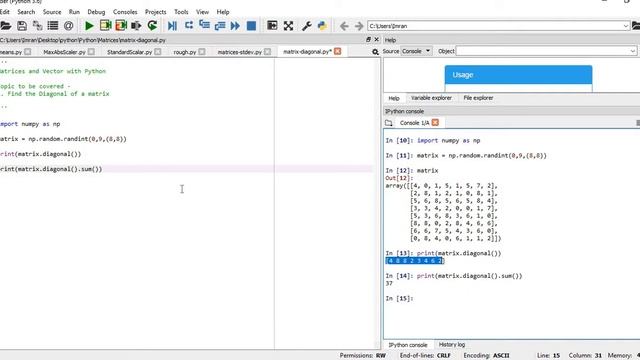Open the file list icon
This screenshot has width=640, height=360.
[53, 26]
